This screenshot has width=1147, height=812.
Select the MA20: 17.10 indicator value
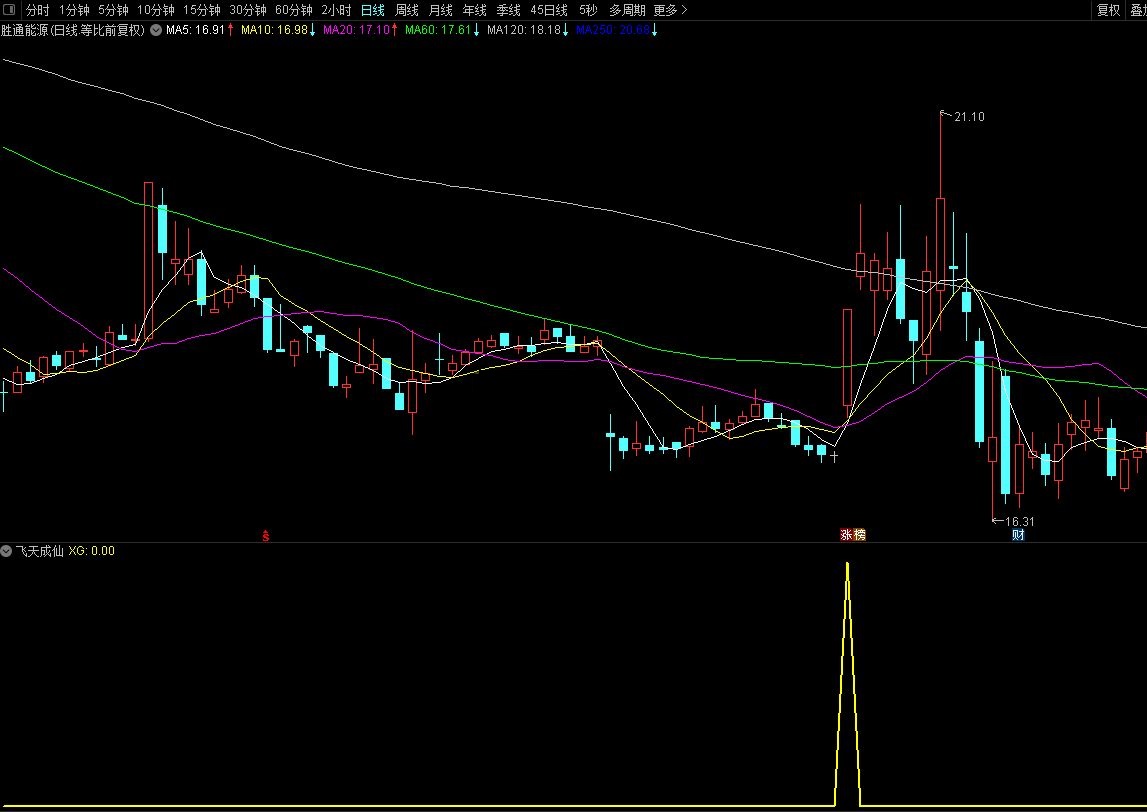click(361, 30)
